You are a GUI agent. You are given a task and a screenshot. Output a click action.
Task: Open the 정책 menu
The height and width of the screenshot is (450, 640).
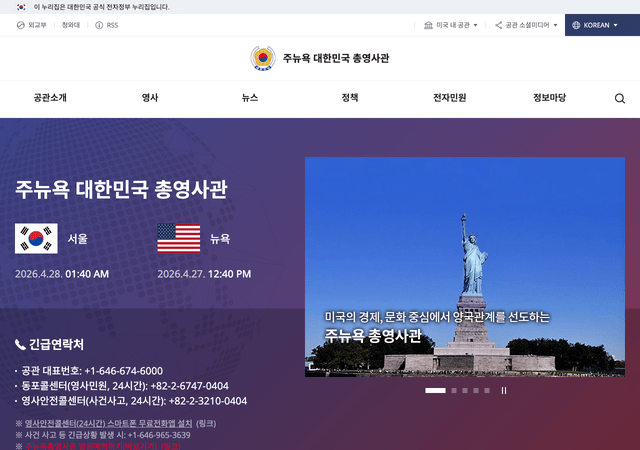tap(350, 98)
